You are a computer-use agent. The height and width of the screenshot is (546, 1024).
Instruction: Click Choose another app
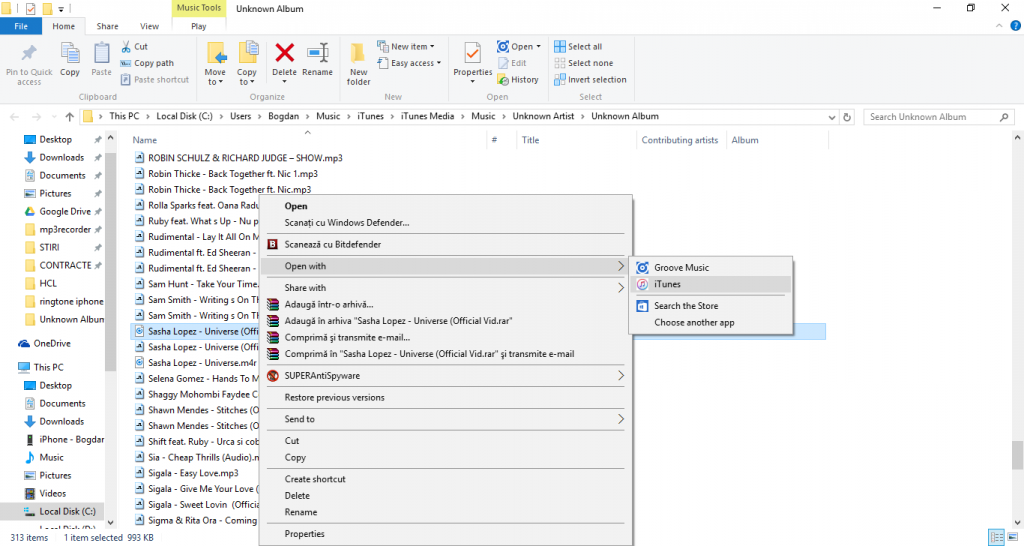(711, 322)
